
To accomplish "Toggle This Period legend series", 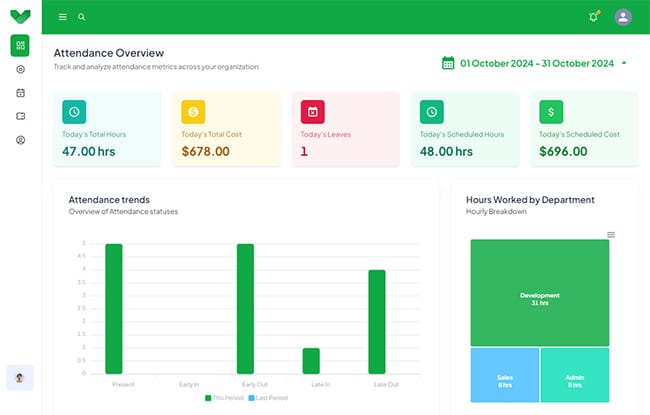I will (x=226, y=397).
